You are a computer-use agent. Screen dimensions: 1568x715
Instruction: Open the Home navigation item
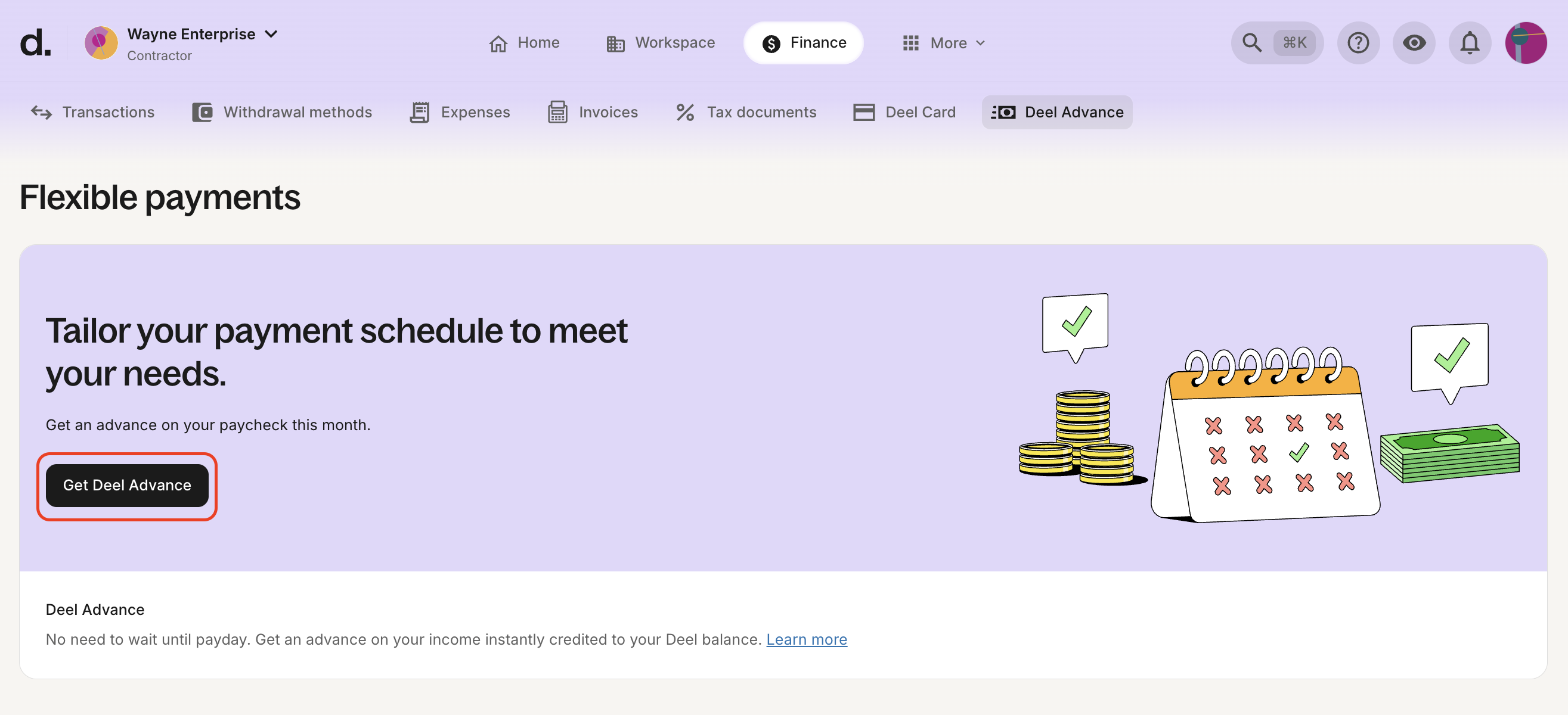click(524, 42)
